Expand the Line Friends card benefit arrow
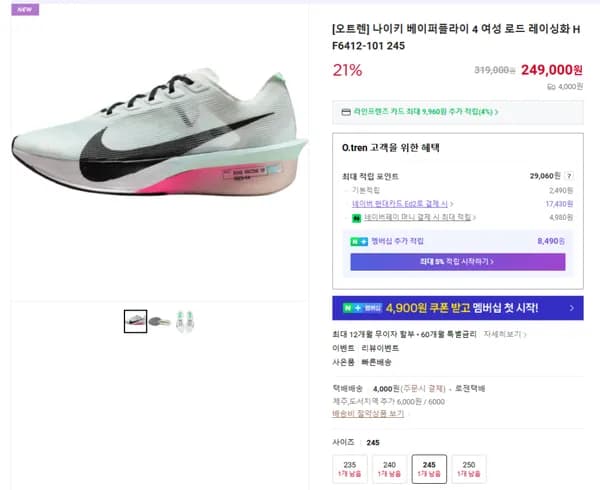Screen dimensions: 600x490 (x=496, y=113)
